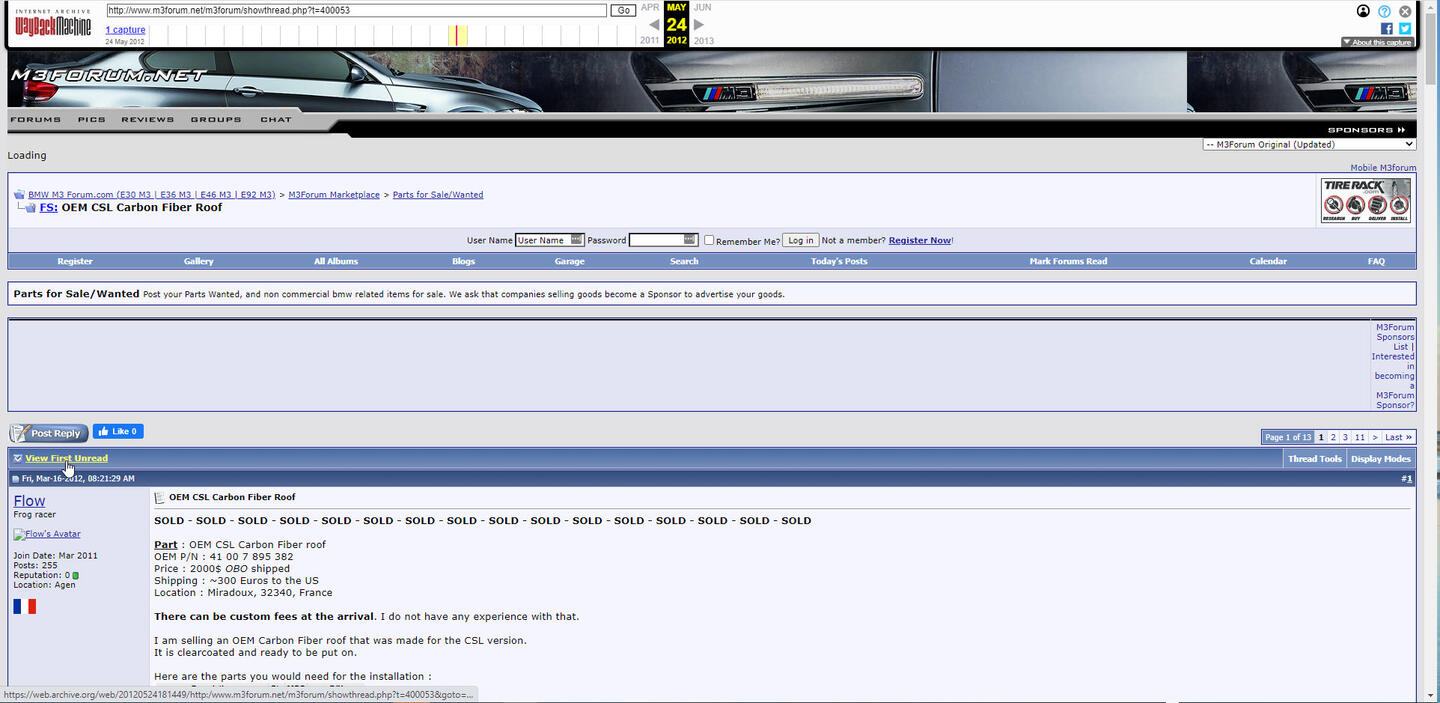Click the M3FORUM.NET logo in banner

pos(107,75)
